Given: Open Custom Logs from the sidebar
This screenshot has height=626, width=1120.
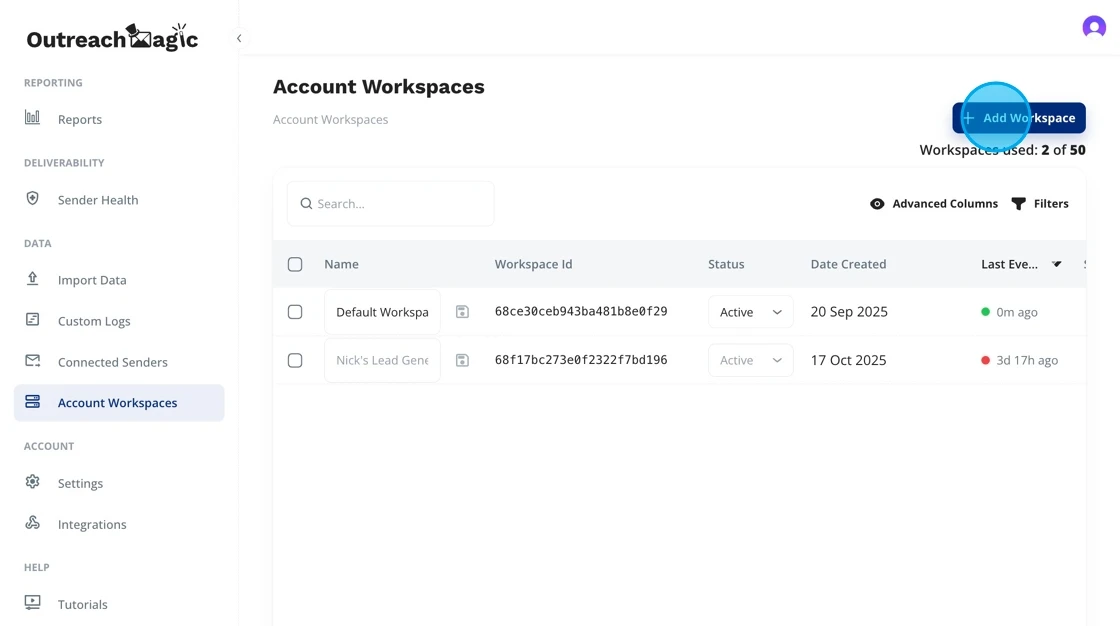Looking at the screenshot, I should click(x=32, y=320).
